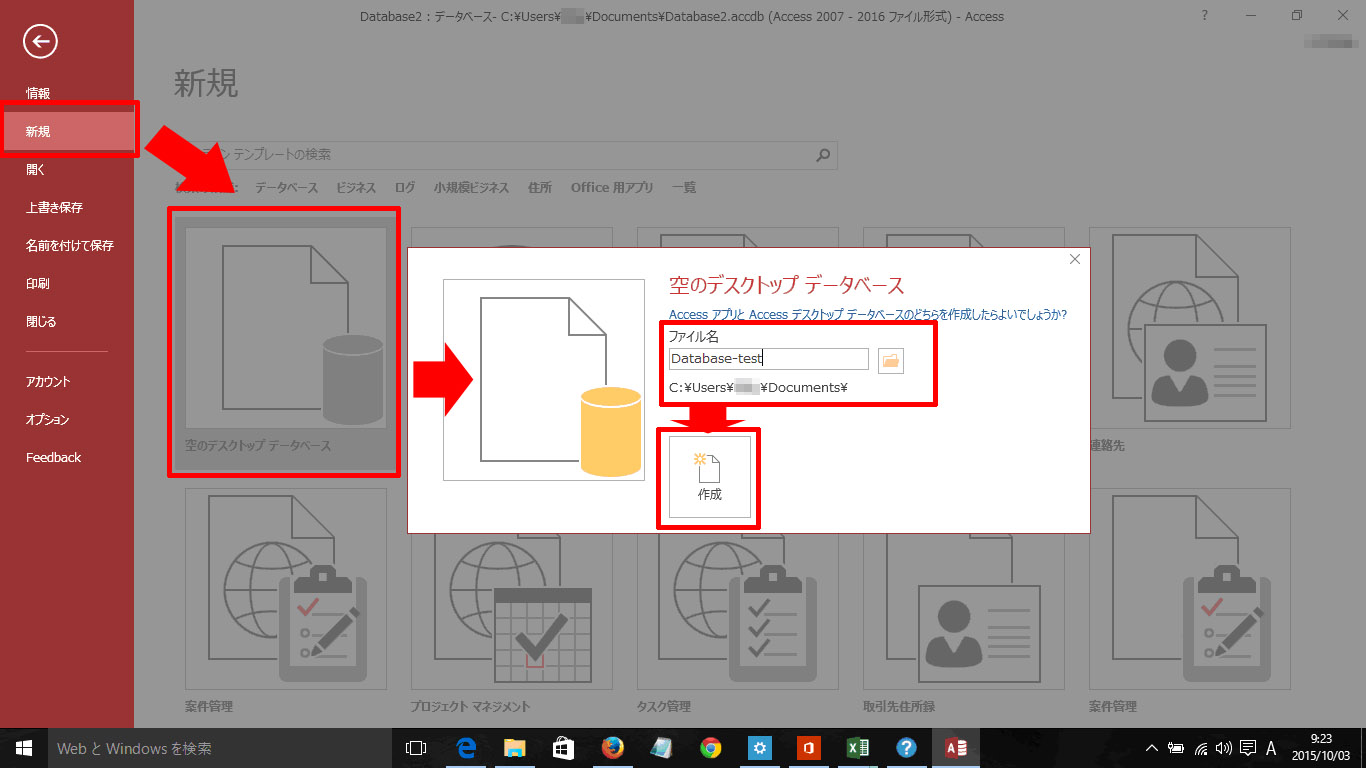
Task: Open the 開く page in the sidebar
Action: click(36, 169)
